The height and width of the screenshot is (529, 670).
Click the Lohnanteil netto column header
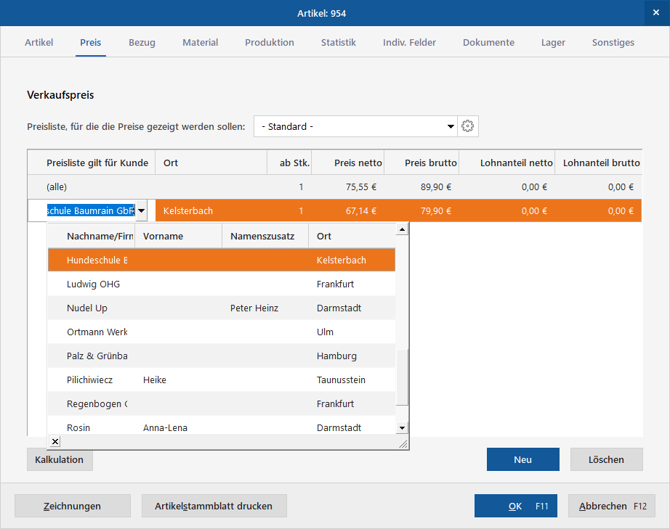tap(507, 163)
